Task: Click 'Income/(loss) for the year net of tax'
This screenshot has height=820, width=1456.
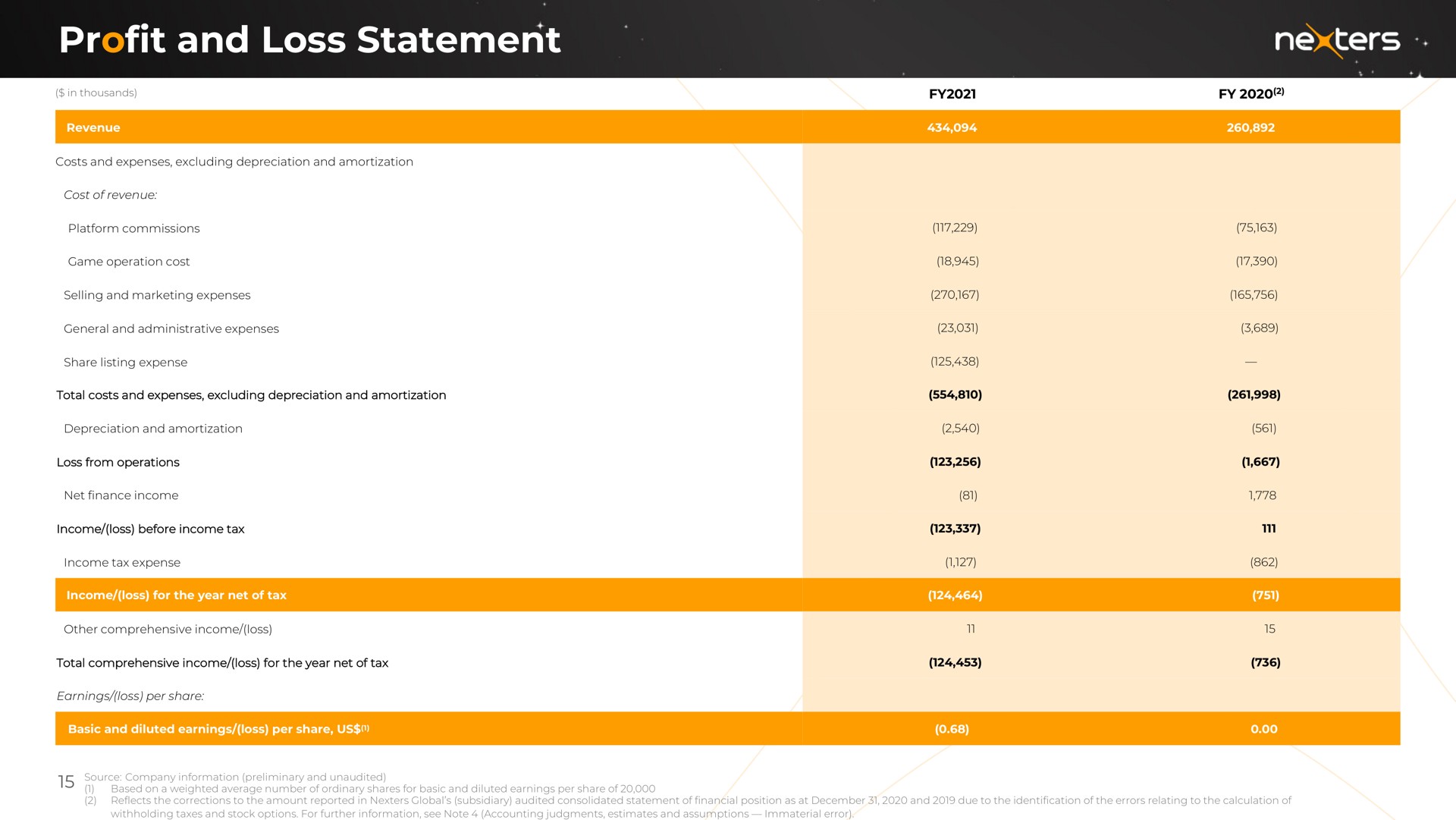Action: coord(176,595)
